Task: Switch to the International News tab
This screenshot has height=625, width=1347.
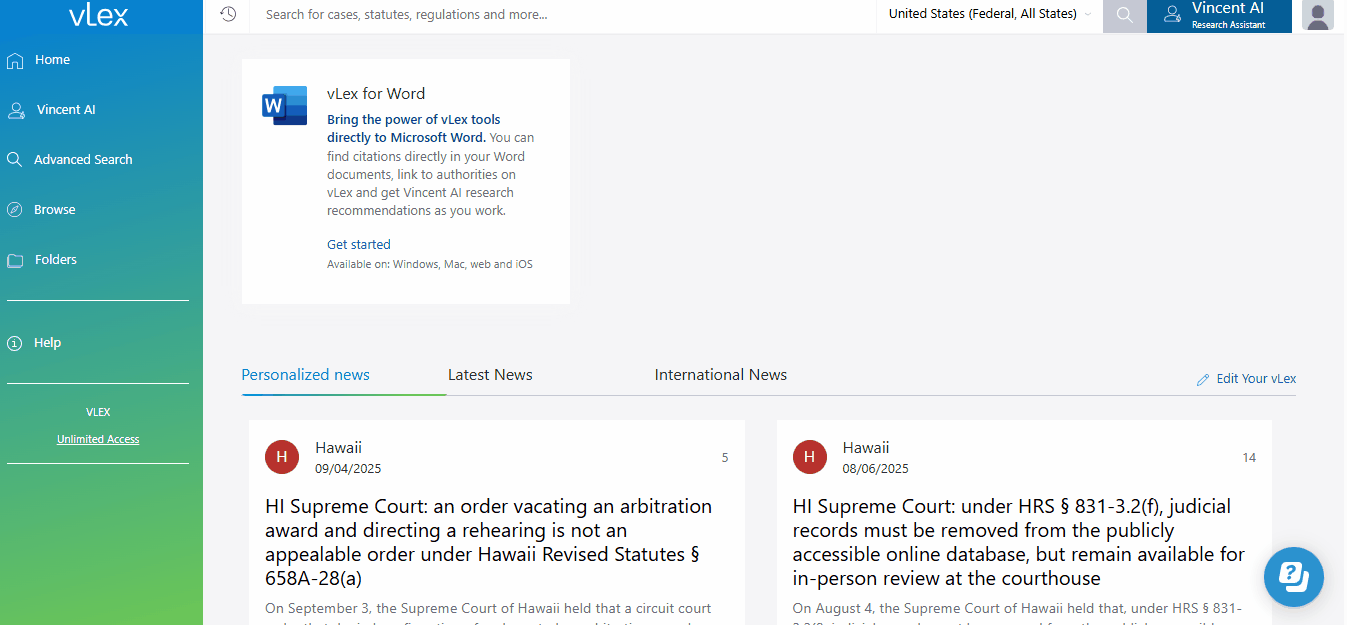Action: [720, 375]
